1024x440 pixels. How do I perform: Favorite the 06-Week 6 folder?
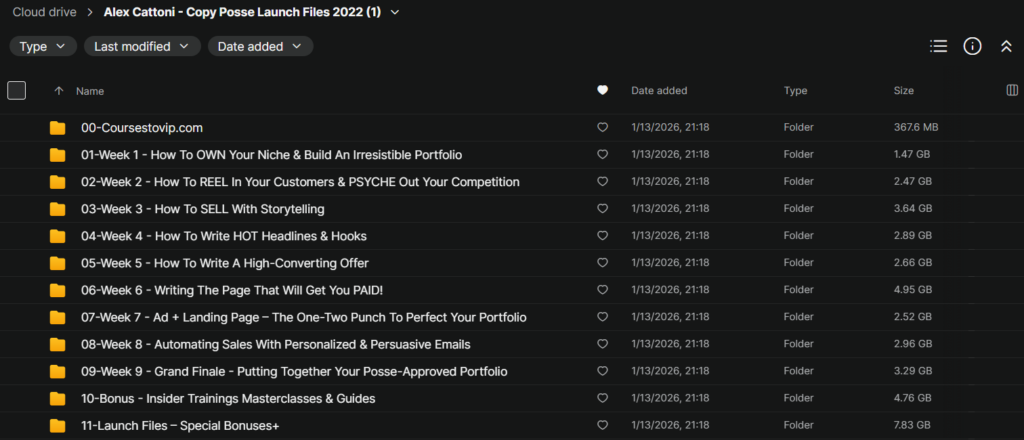[x=602, y=291]
